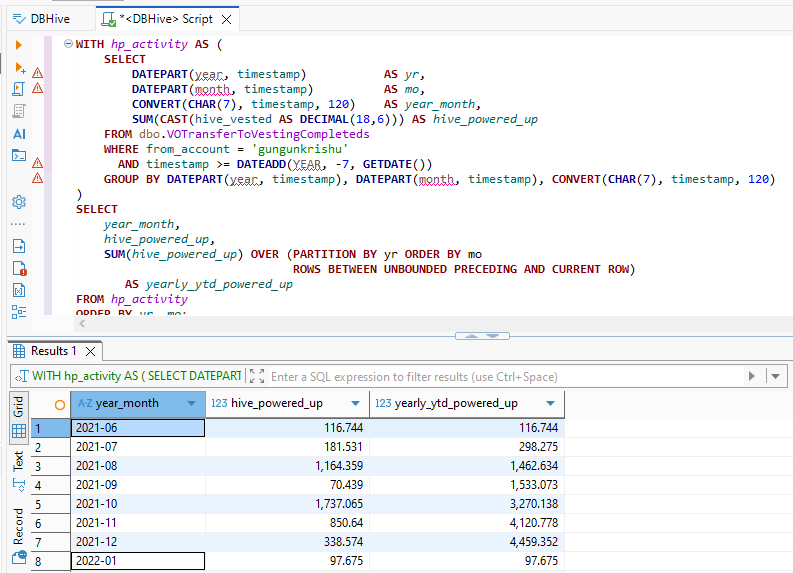Click the yearly_ytd_powered_up column header
This screenshot has height=573, width=793.
[455, 403]
